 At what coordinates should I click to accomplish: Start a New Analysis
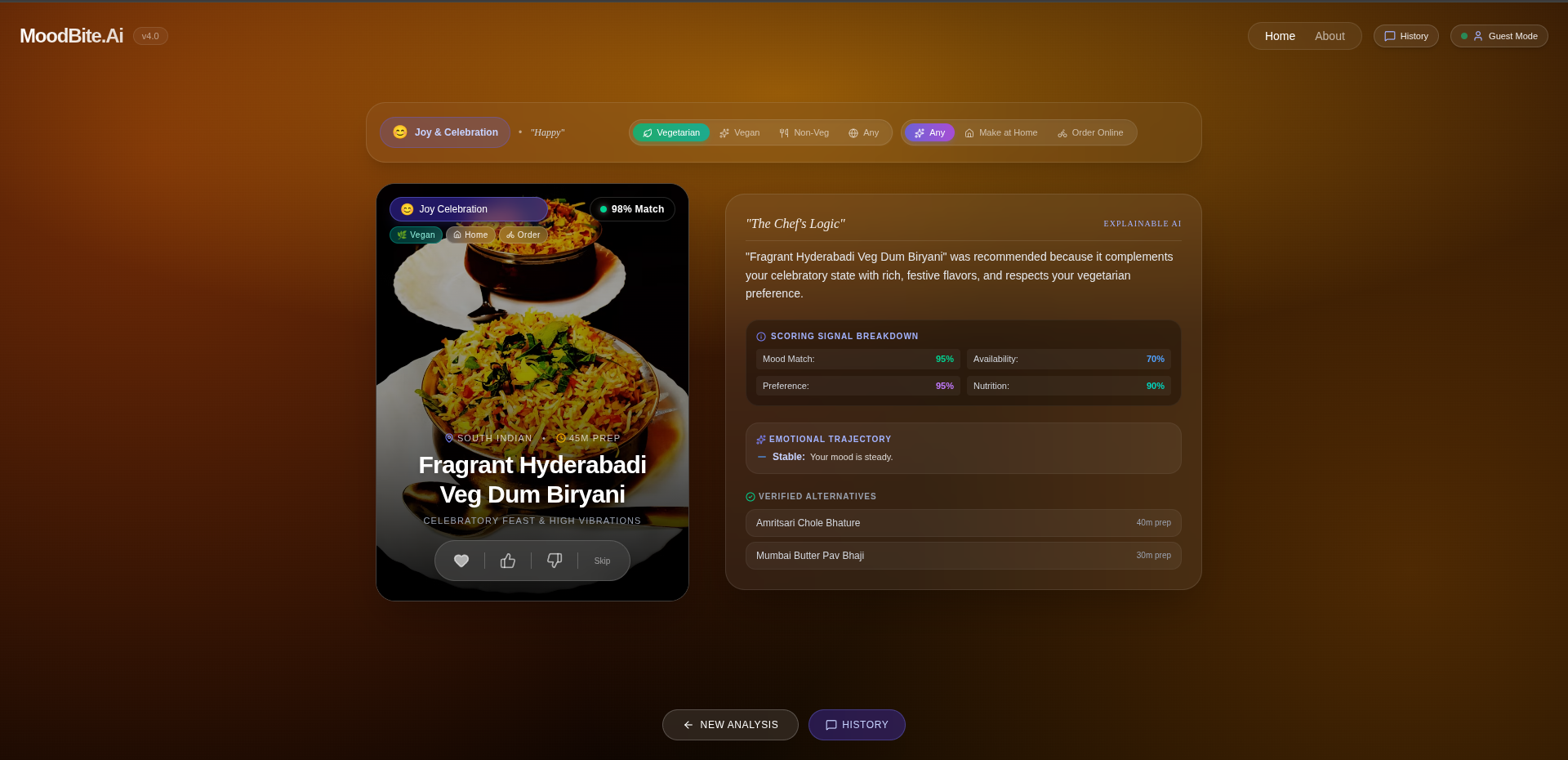[x=730, y=725]
